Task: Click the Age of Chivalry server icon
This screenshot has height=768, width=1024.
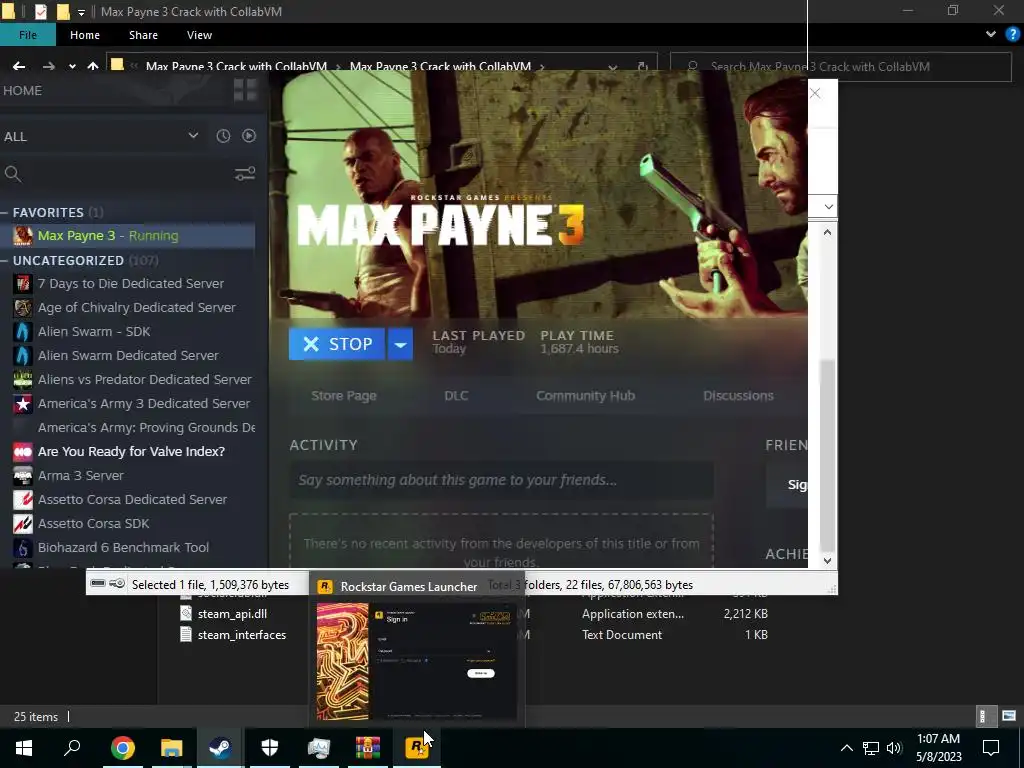Action: point(23,308)
